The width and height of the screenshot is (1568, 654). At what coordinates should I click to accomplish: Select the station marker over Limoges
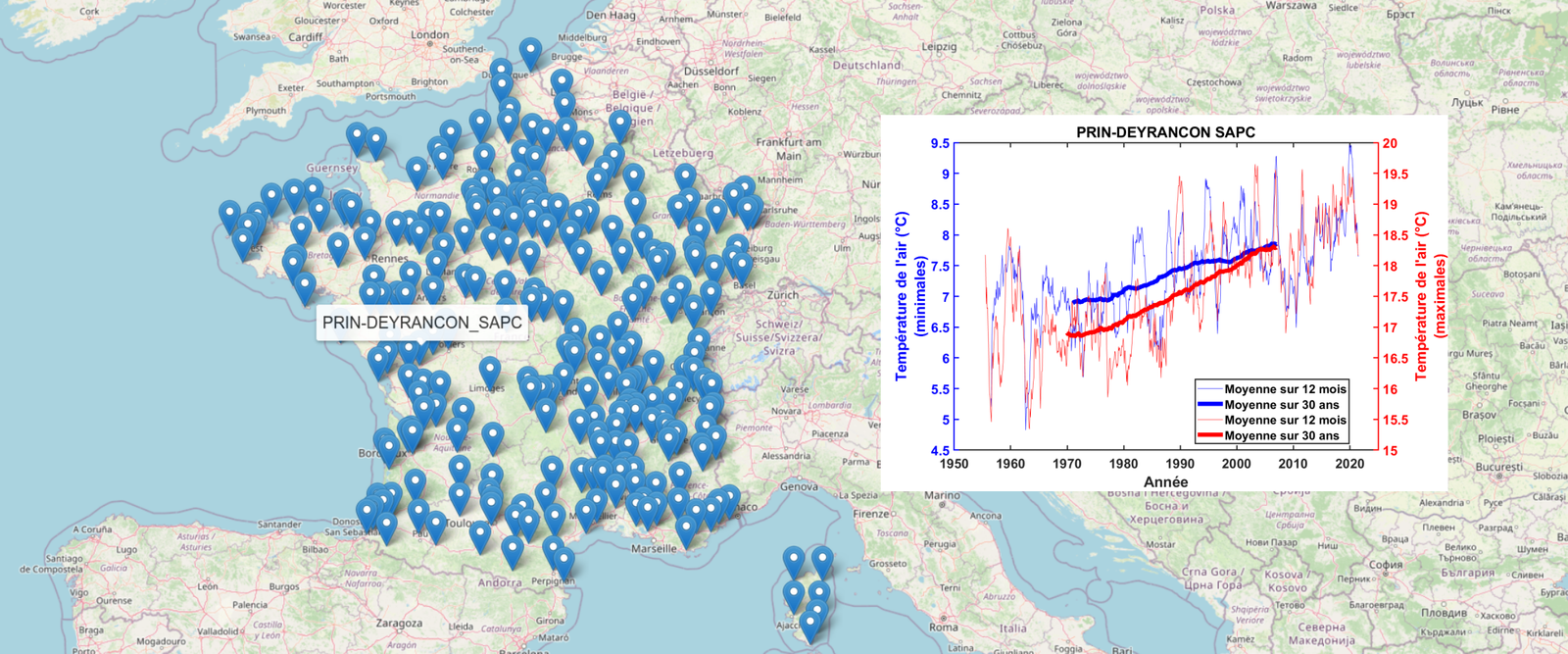[x=490, y=372]
